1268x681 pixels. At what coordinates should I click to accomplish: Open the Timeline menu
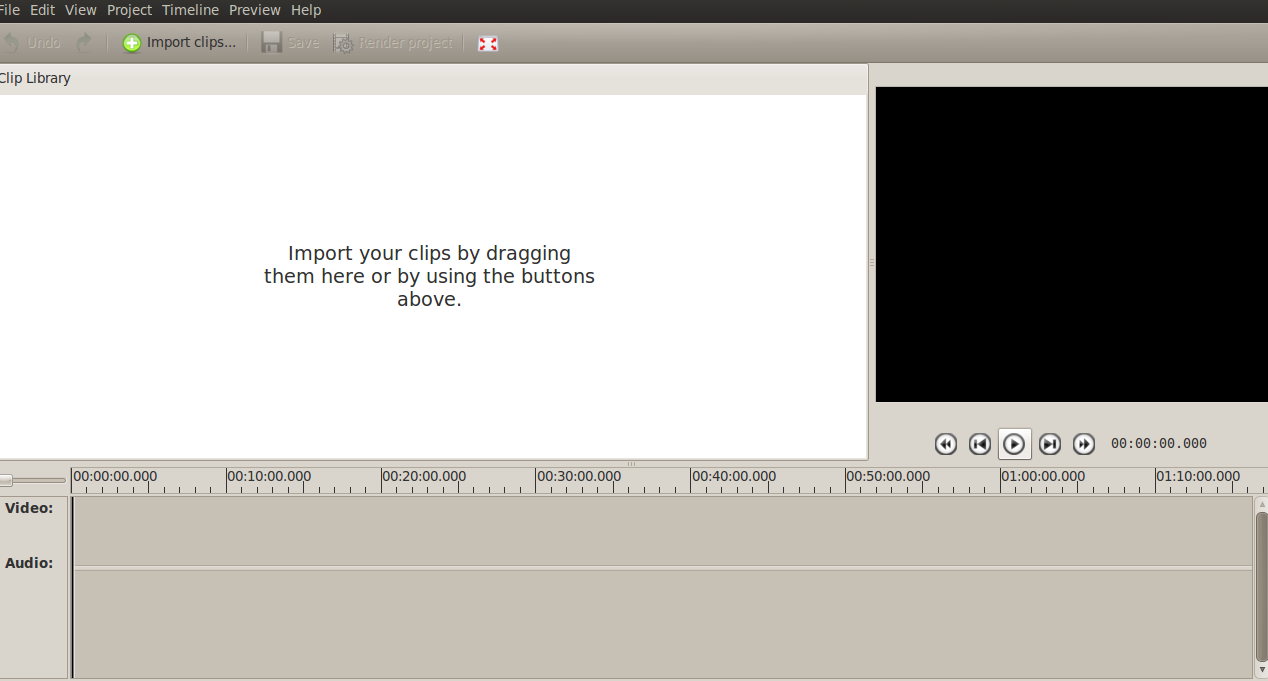[x=190, y=10]
